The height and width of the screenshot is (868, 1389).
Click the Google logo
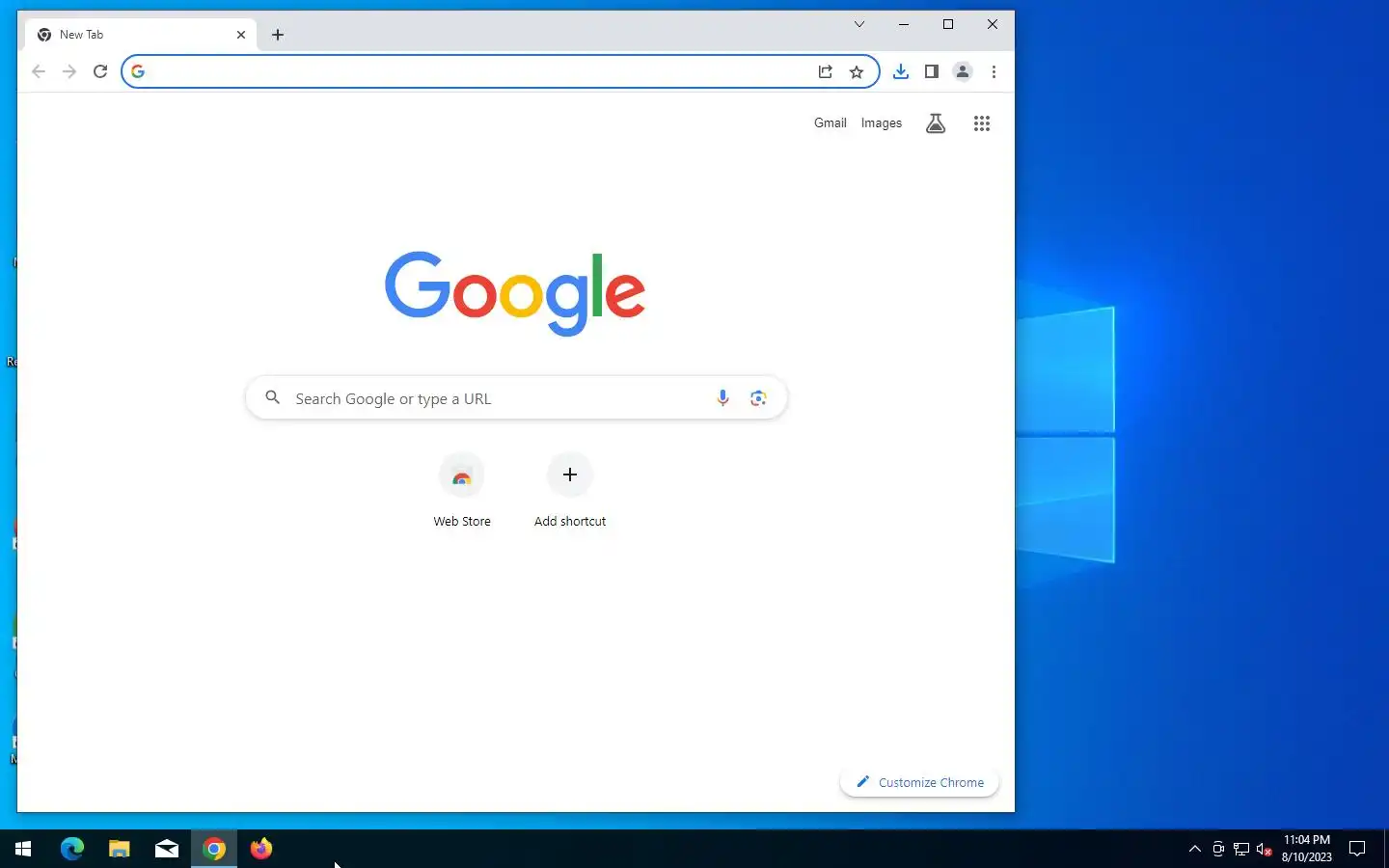515,292
